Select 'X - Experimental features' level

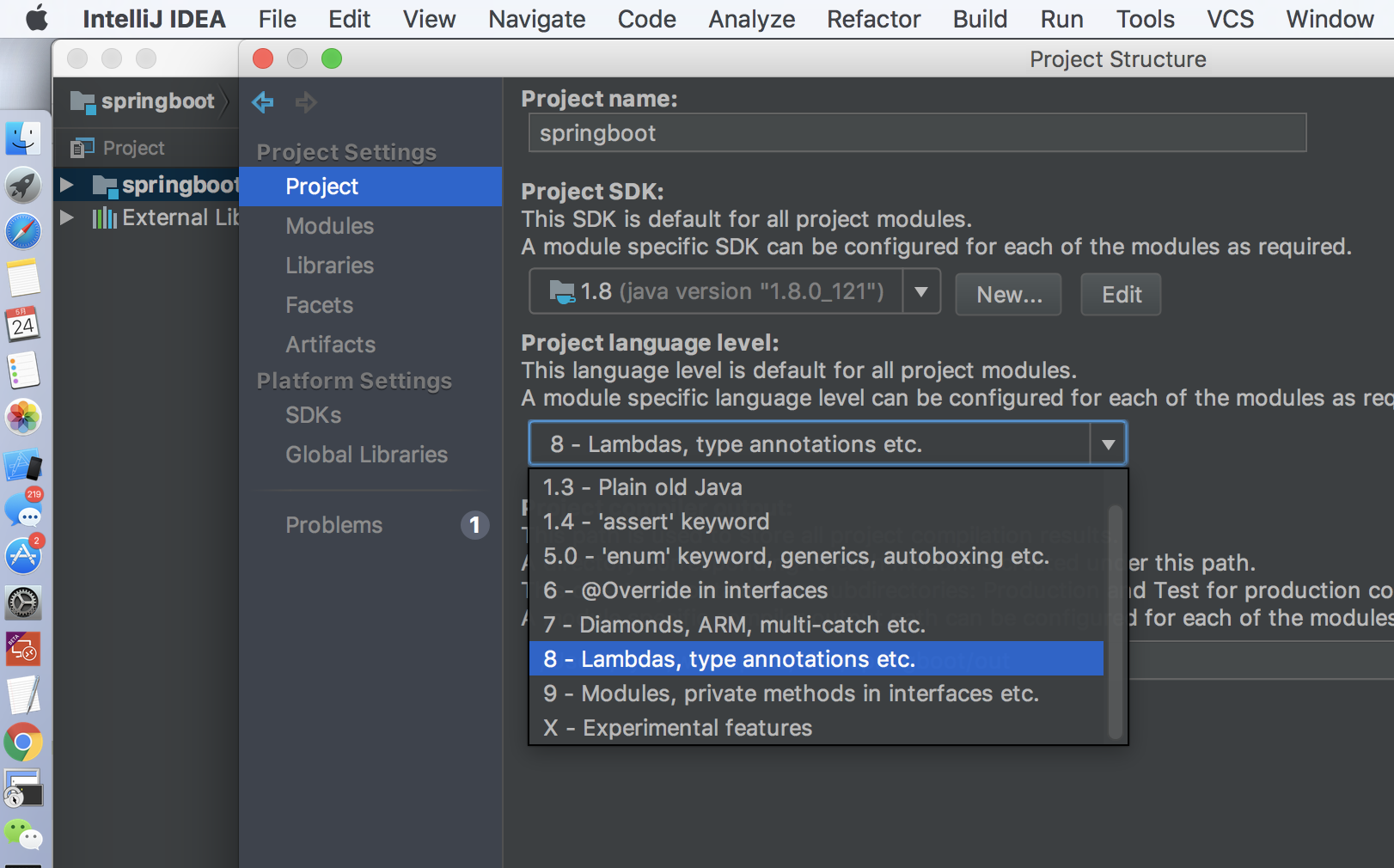click(816, 728)
